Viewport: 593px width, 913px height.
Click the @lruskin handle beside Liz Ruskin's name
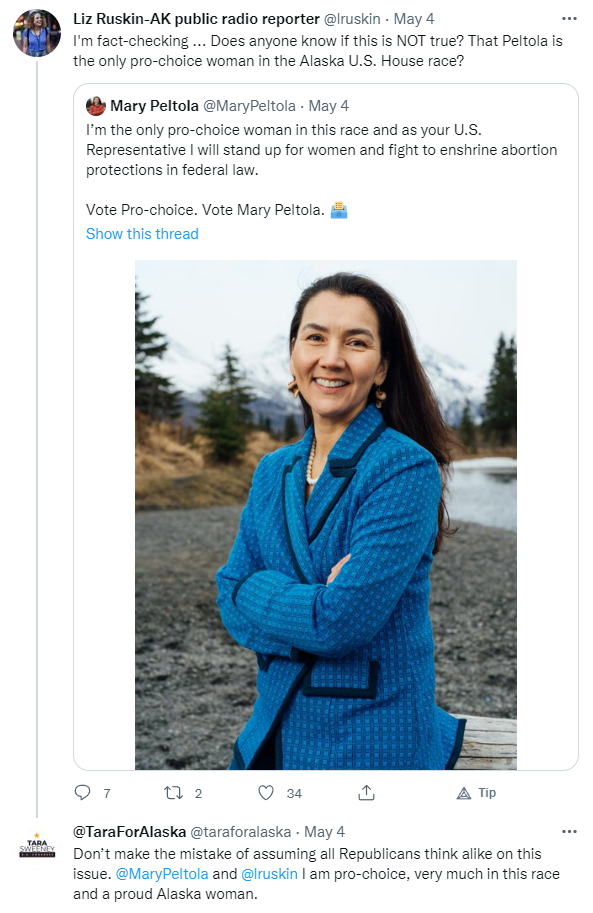tap(352, 19)
